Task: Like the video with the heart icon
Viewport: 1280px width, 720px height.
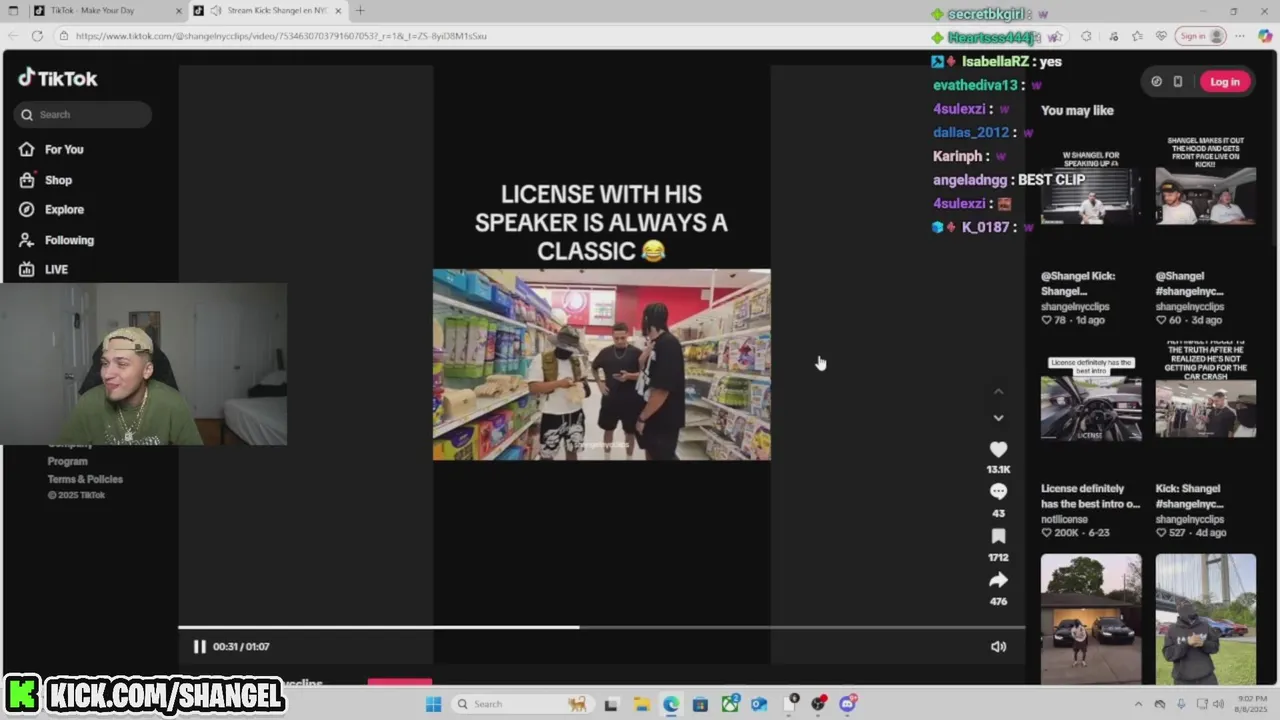Action: pyautogui.click(x=998, y=450)
